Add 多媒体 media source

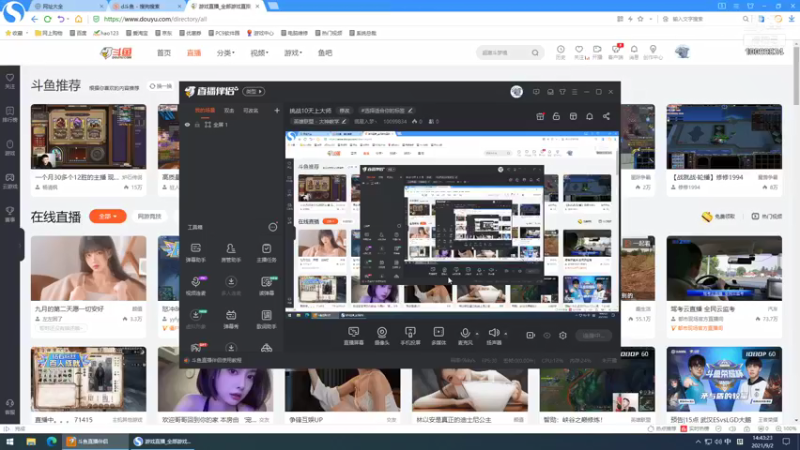point(438,336)
